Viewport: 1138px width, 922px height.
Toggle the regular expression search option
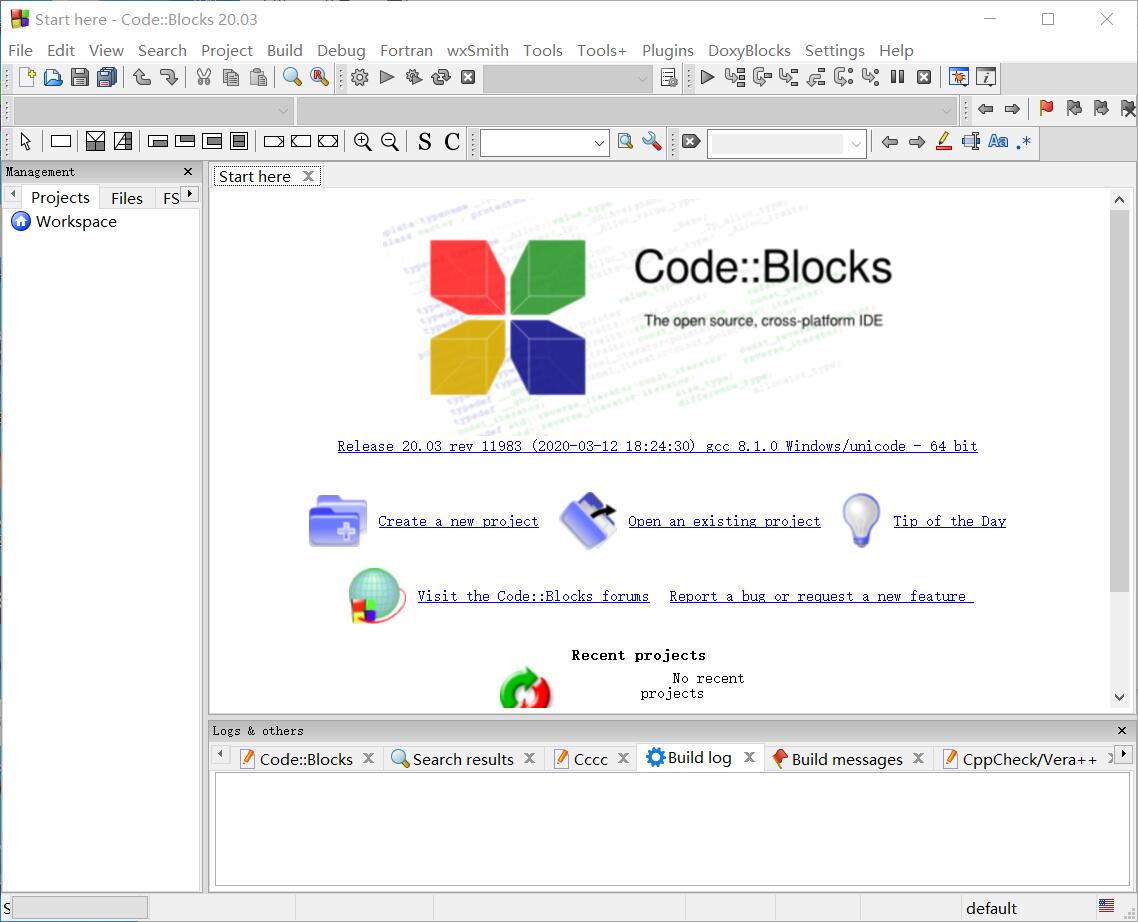(x=1024, y=142)
